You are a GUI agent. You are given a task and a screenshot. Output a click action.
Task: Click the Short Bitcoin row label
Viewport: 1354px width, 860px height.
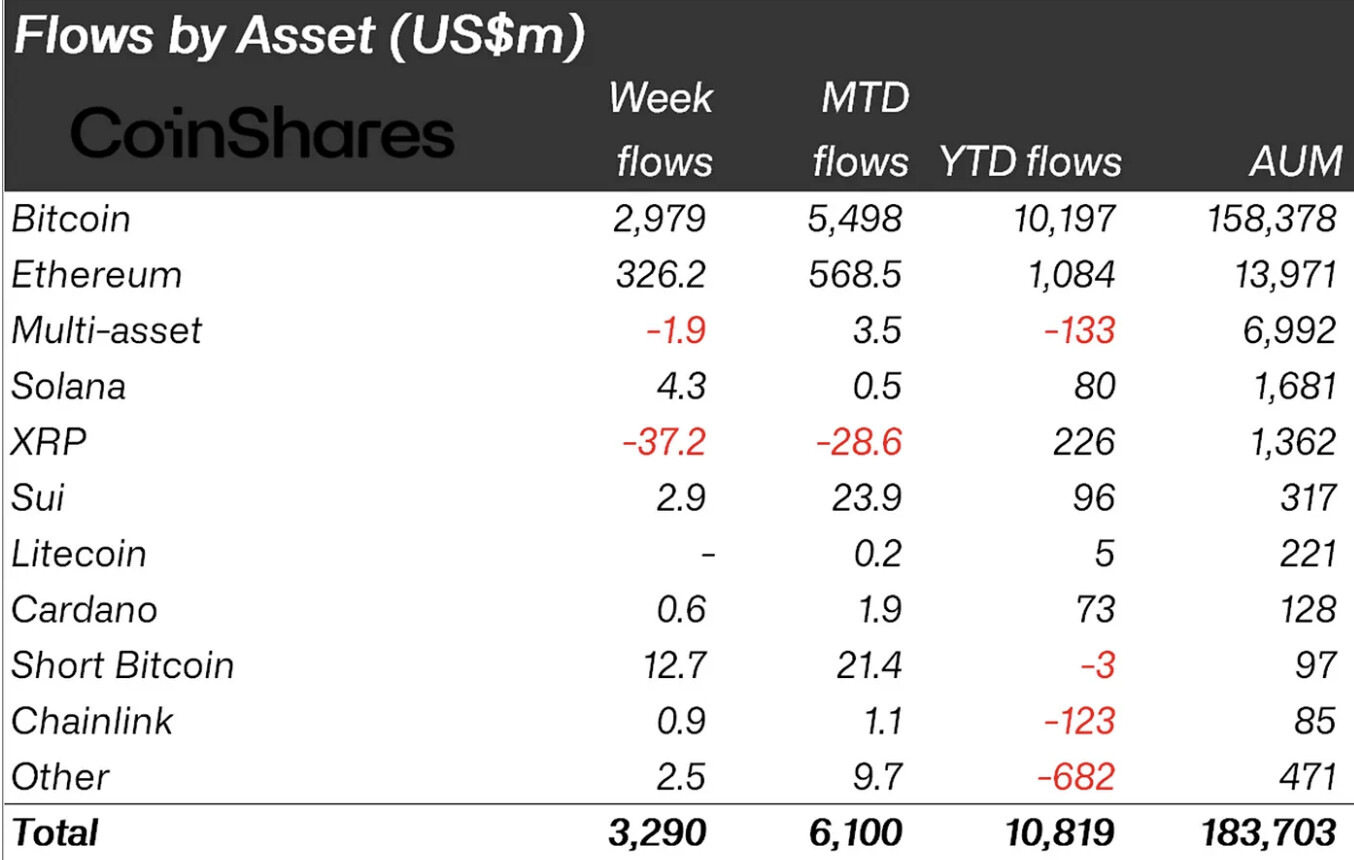point(123,665)
